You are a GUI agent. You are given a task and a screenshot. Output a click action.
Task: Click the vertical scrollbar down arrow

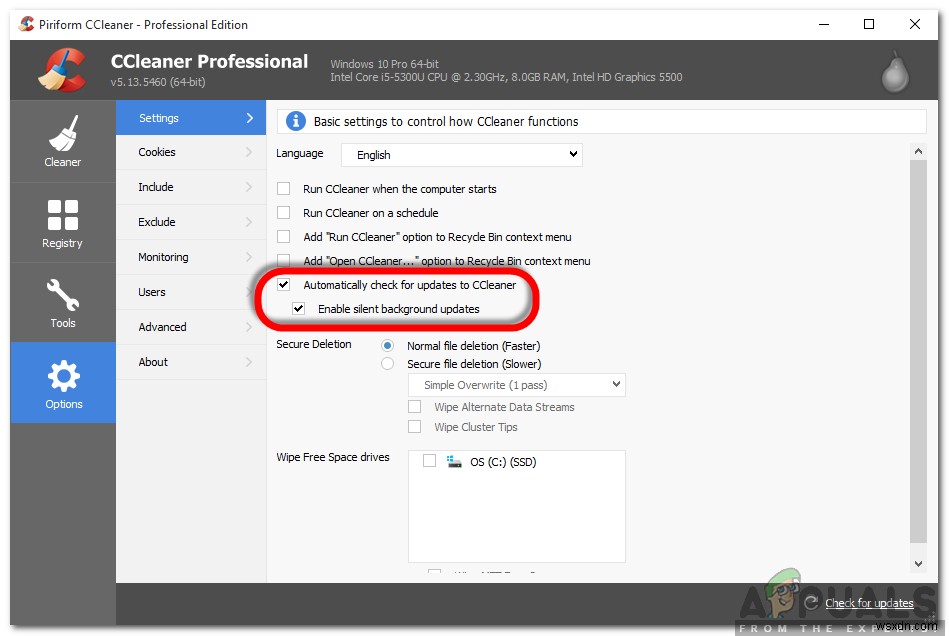tap(918, 563)
